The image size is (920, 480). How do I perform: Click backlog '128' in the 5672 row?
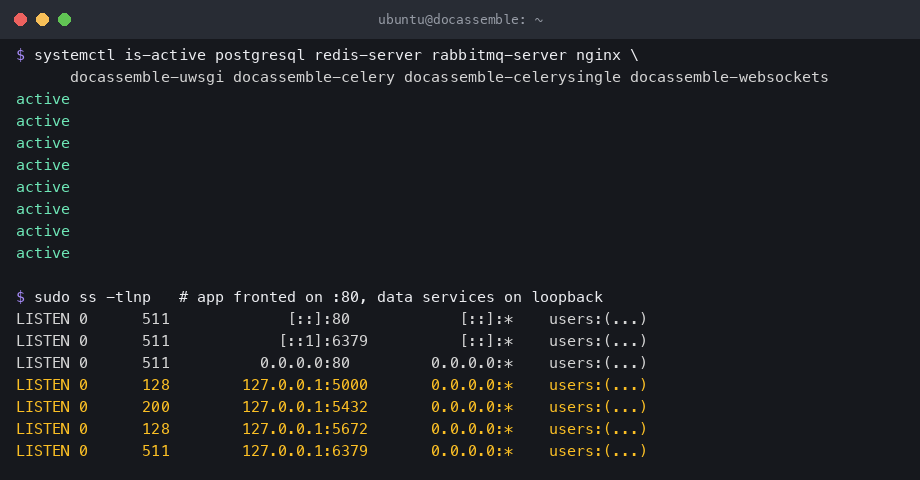coord(156,429)
